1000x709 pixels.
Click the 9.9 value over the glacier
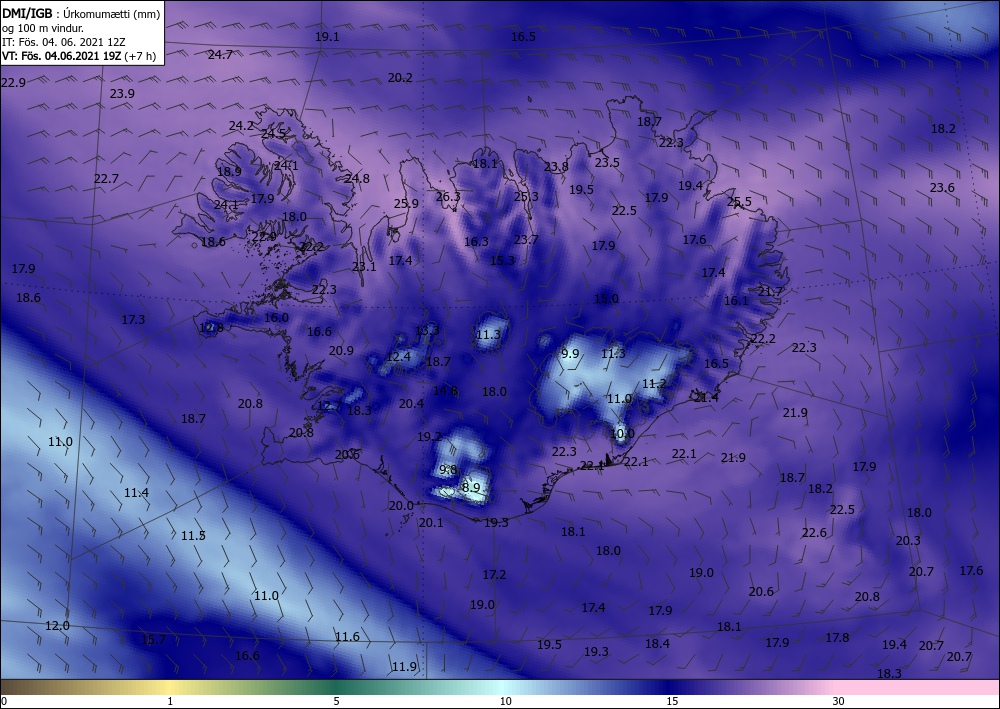tap(570, 354)
